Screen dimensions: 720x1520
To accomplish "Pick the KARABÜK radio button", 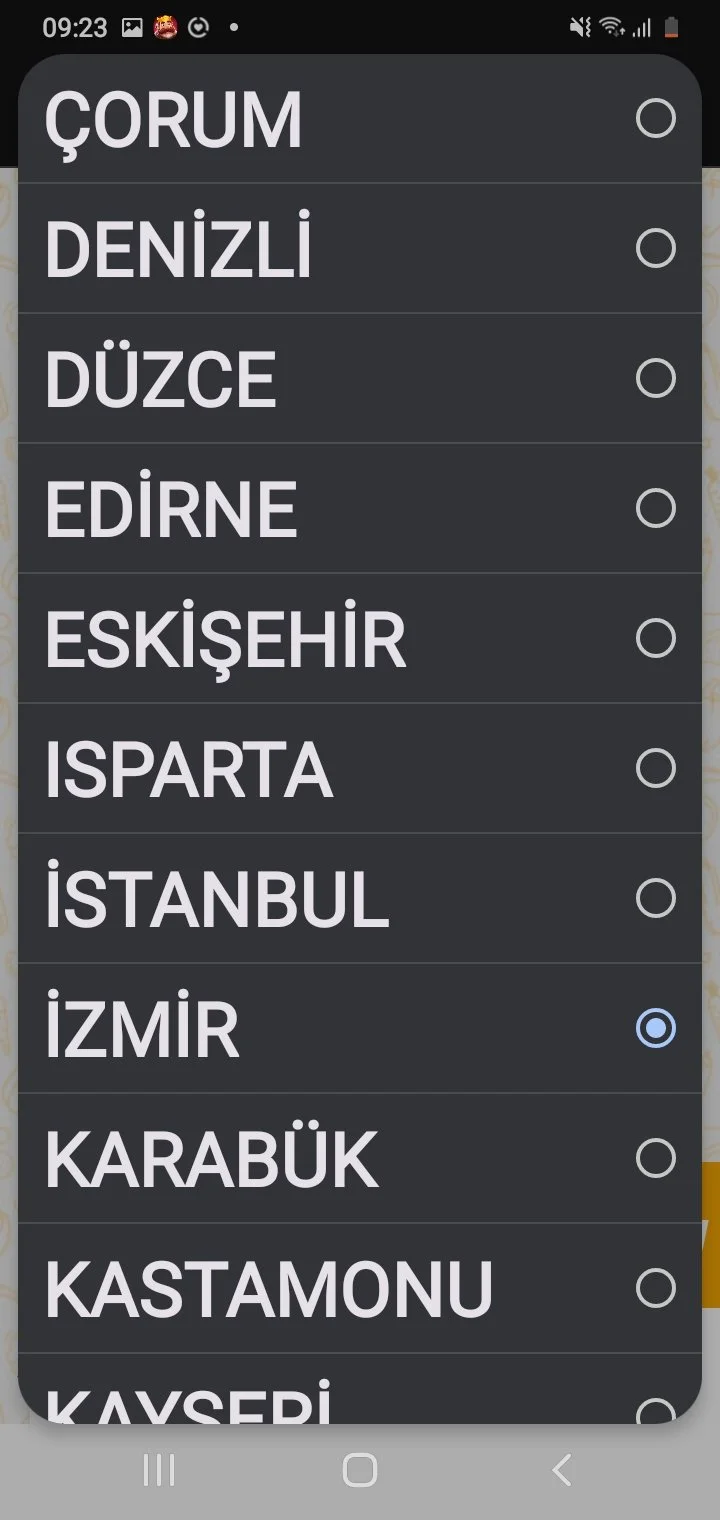I will 655,1158.
